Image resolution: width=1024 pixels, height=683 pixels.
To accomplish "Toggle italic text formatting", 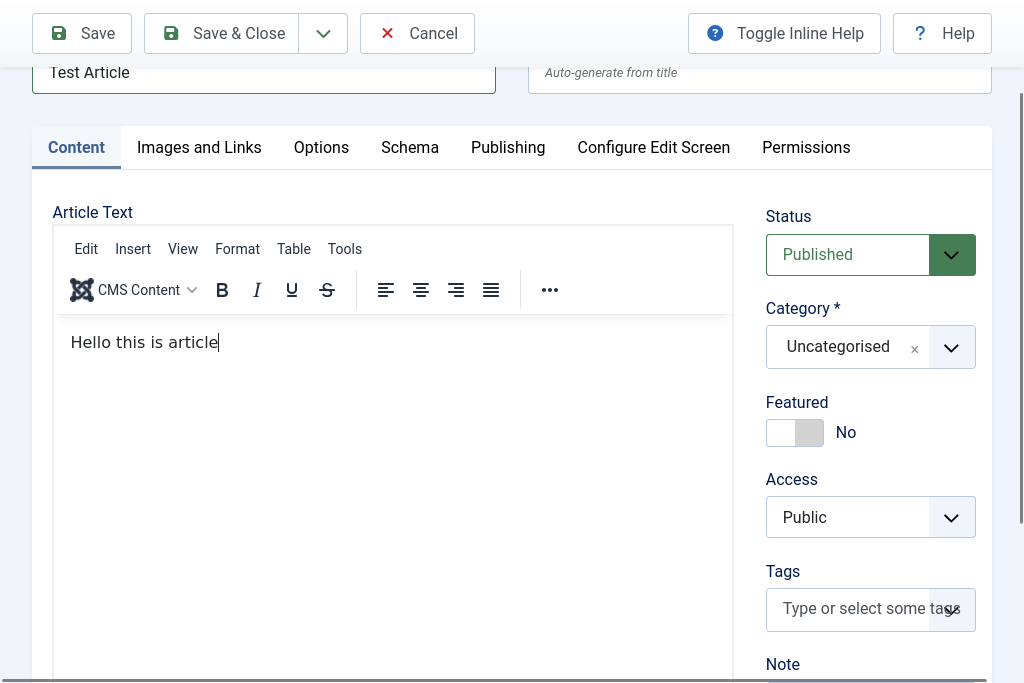I will coord(257,290).
